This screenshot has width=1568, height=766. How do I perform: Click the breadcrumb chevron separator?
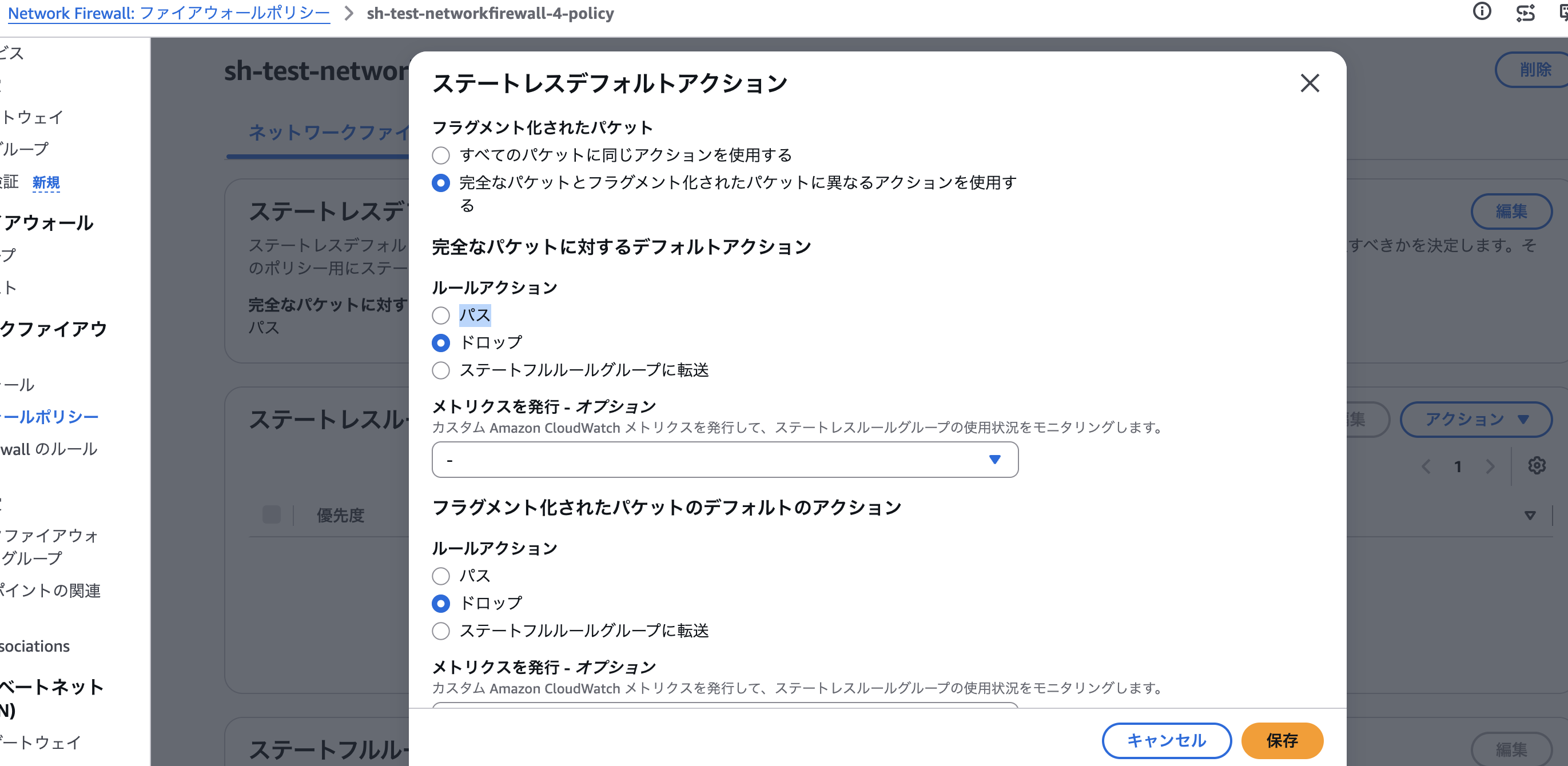pos(349,13)
